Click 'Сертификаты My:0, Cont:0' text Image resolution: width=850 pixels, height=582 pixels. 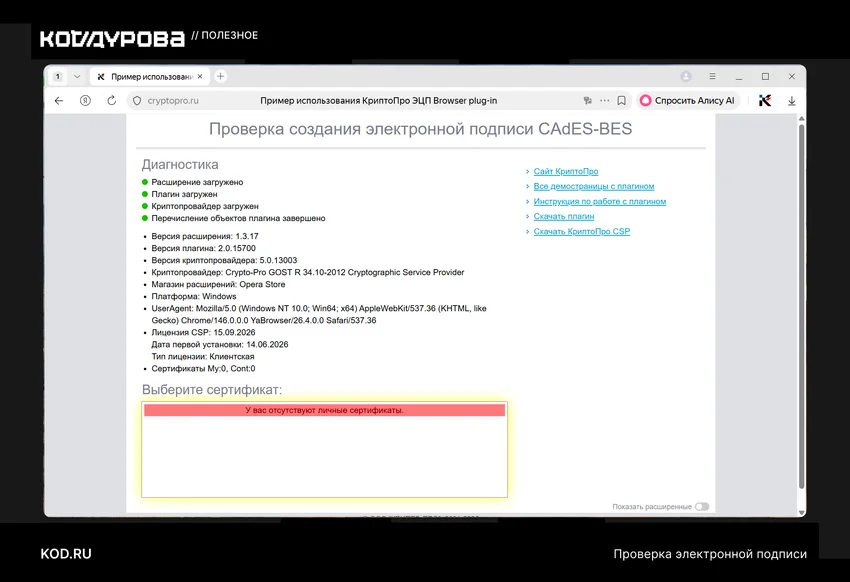(203, 368)
